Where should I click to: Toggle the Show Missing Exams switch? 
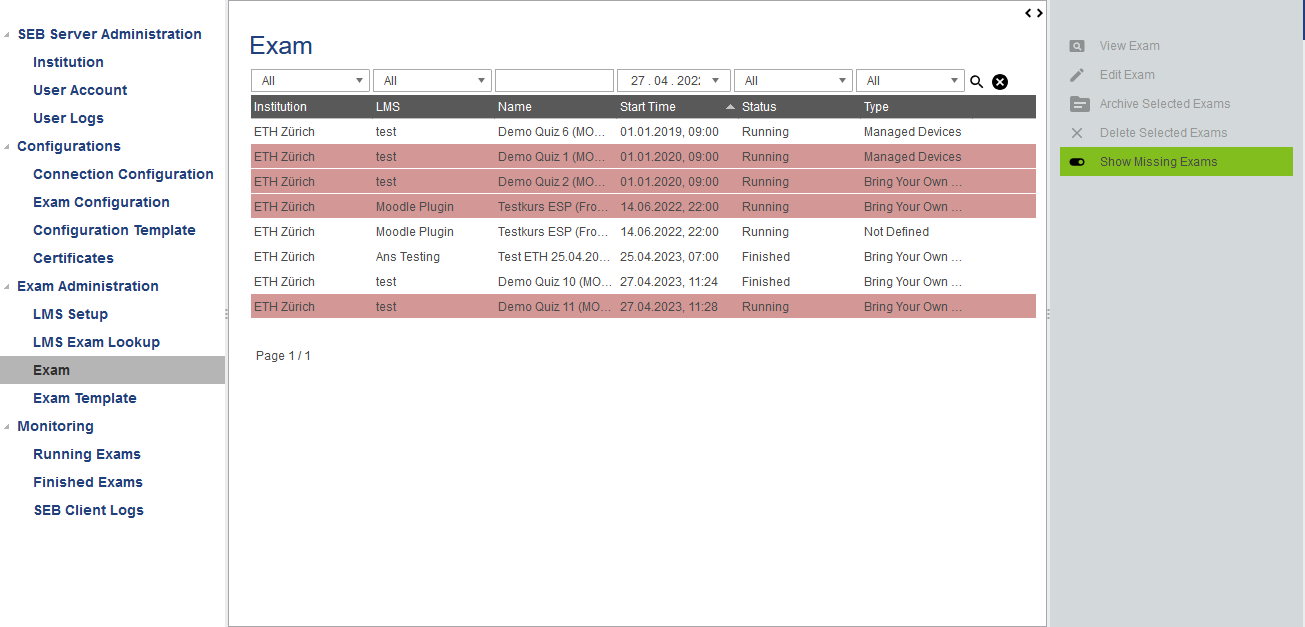[x=1077, y=162]
